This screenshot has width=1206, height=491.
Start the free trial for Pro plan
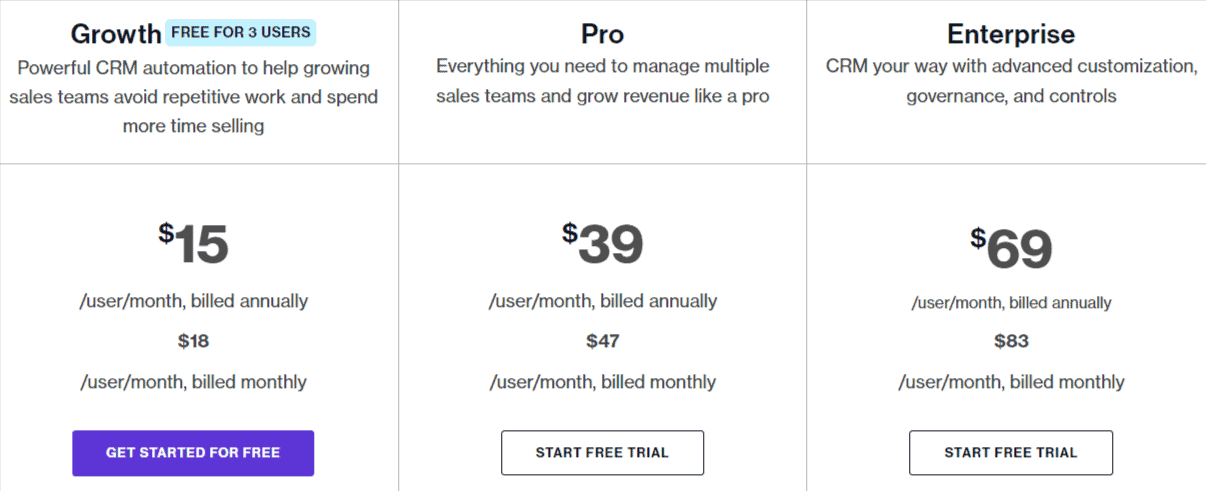click(602, 453)
